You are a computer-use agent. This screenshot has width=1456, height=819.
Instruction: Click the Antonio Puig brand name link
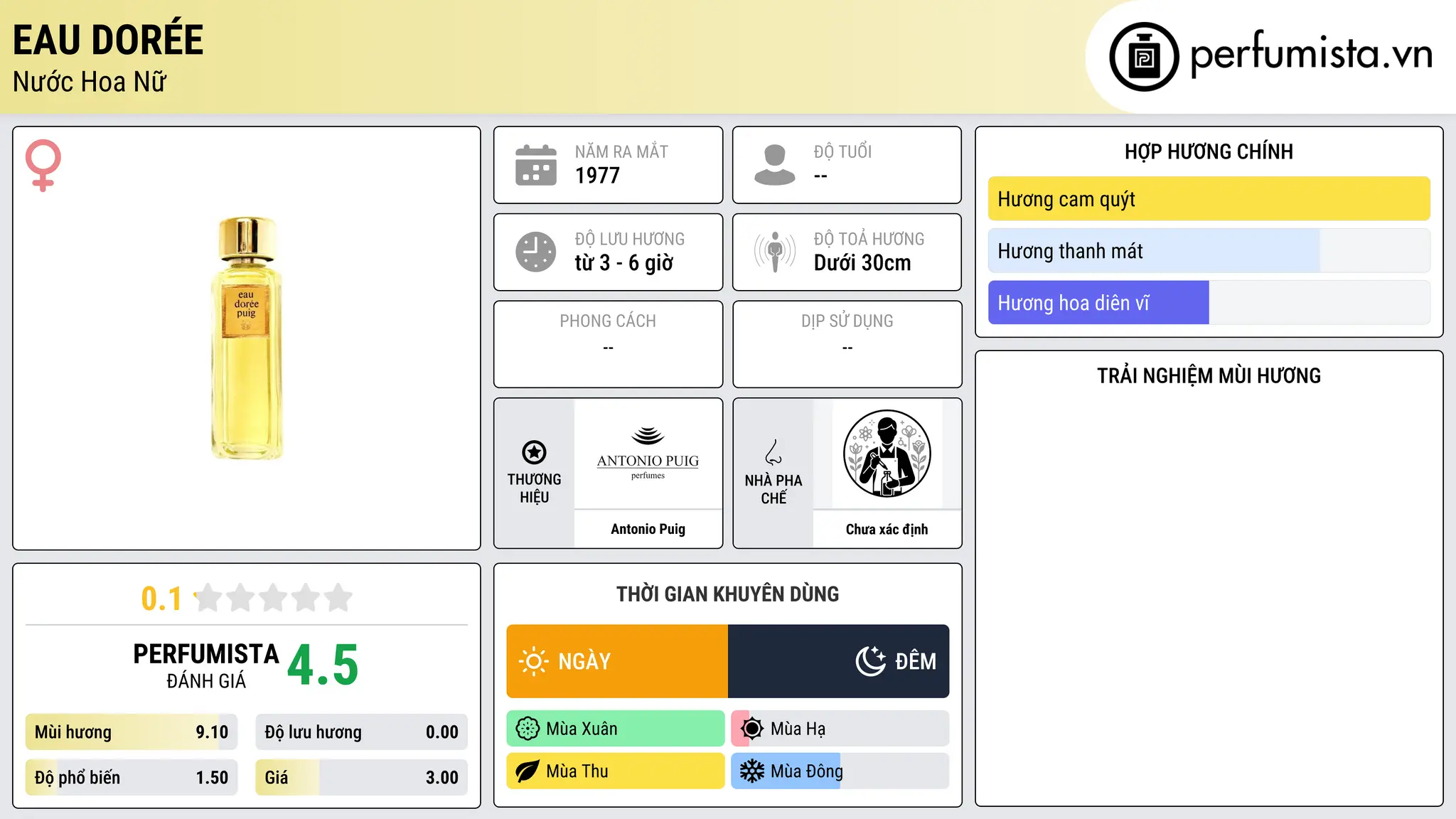click(648, 529)
